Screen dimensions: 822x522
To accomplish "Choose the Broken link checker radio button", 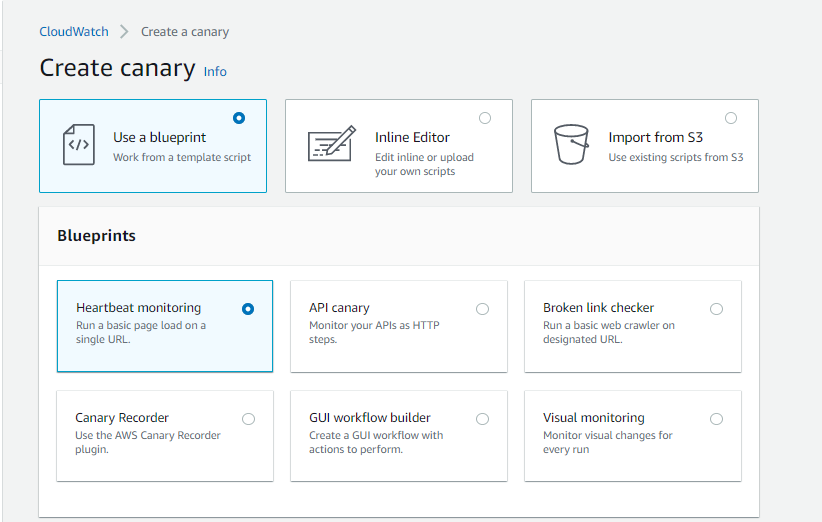I will (716, 309).
